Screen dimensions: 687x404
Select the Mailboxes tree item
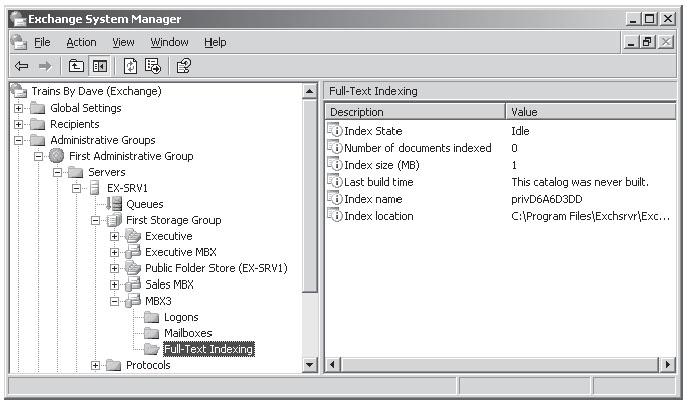188,333
